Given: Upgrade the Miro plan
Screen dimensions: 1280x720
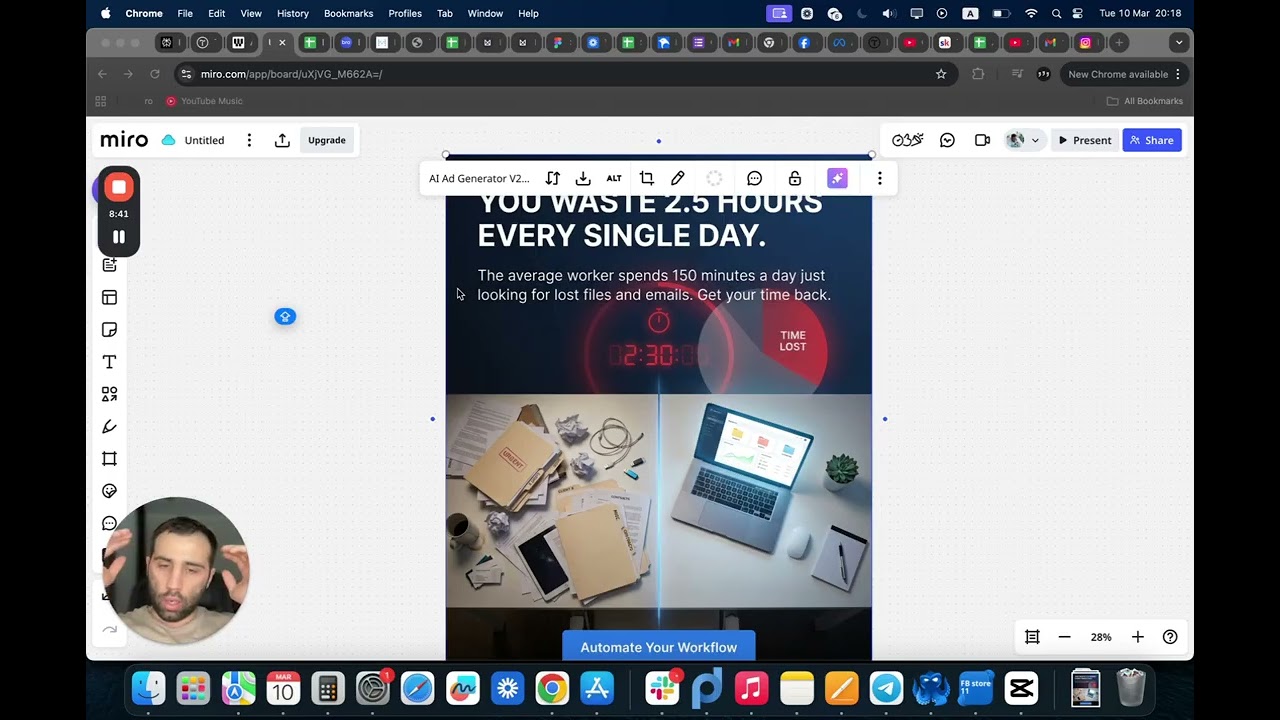Looking at the screenshot, I should pos(327,140).
